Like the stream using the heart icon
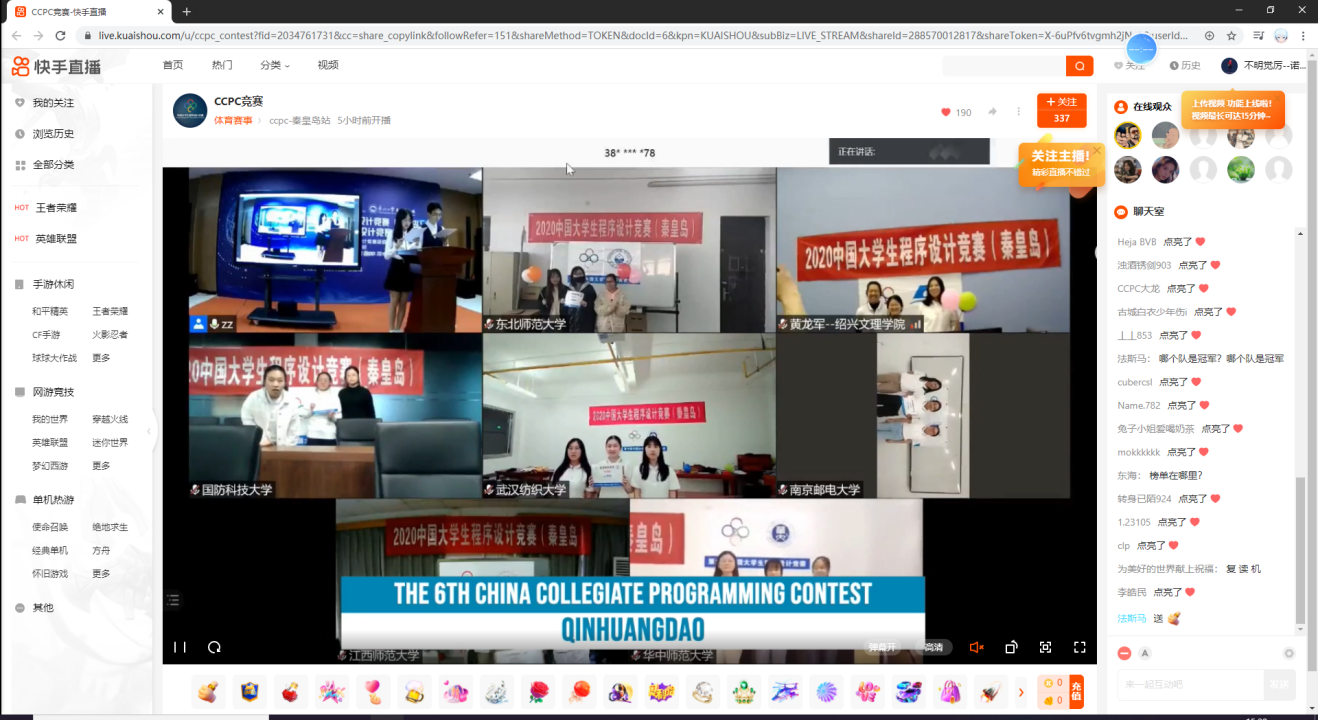 click(946, 112)
